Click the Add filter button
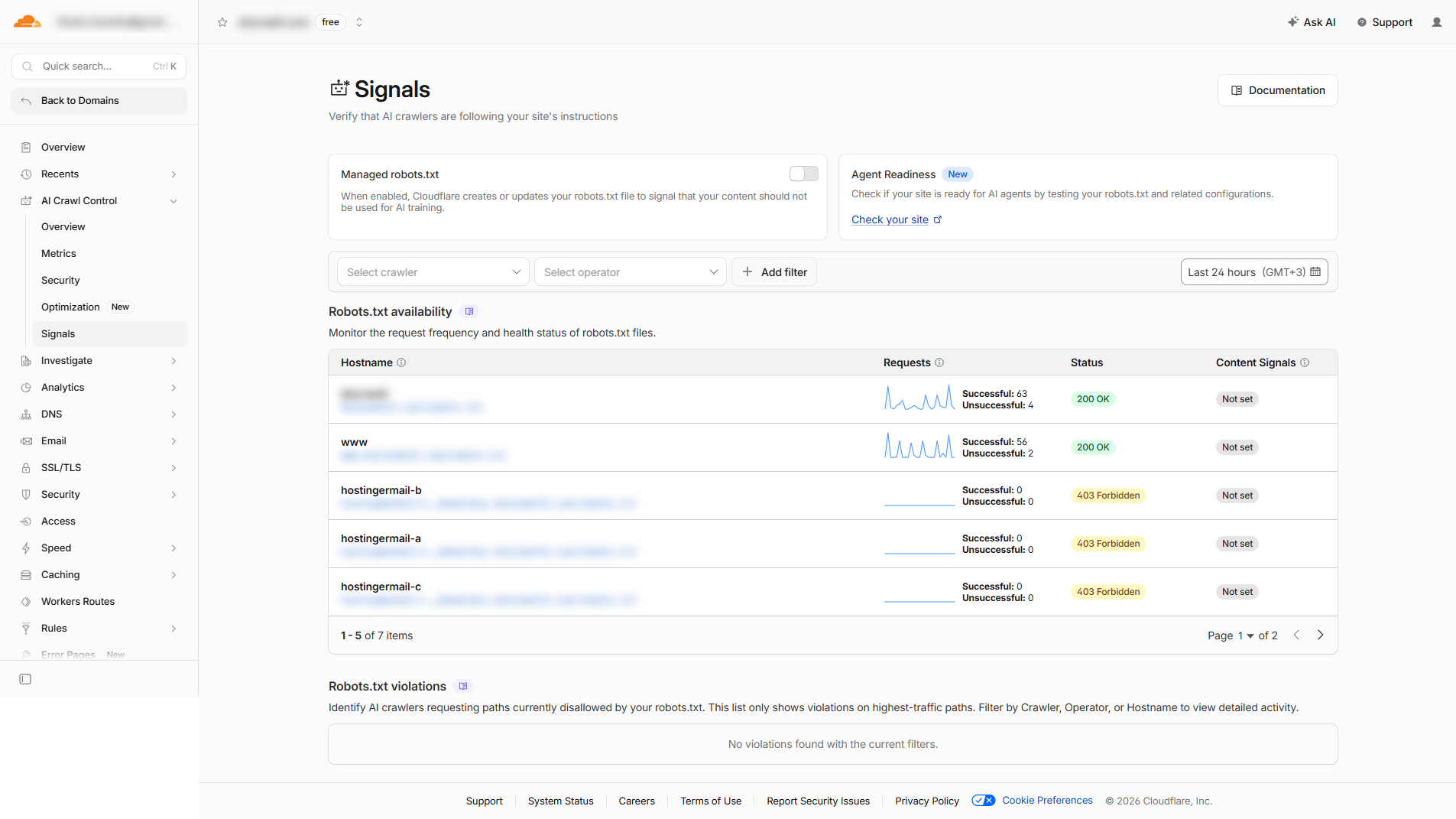 [774, 272]
